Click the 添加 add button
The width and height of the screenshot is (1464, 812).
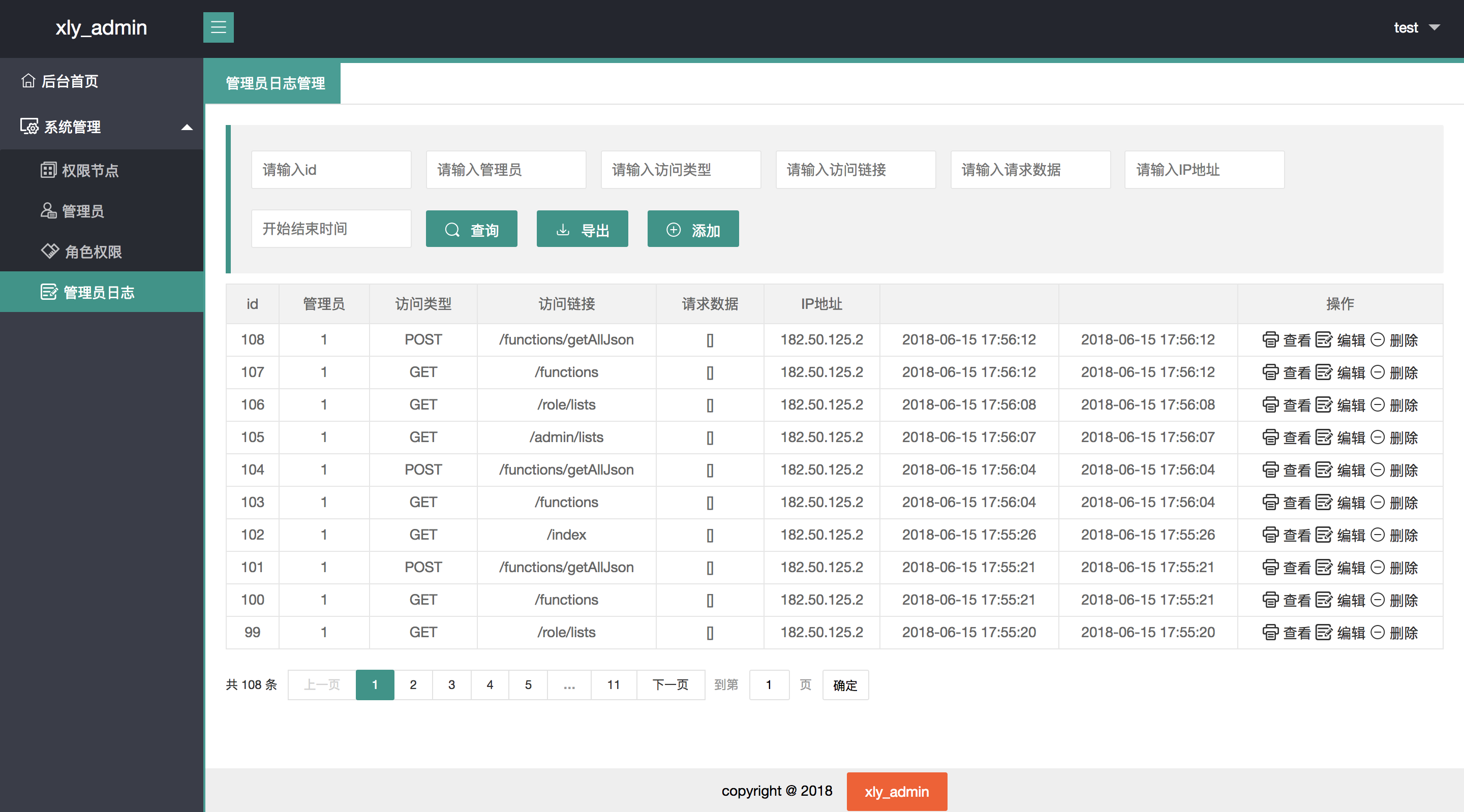click(x=693, y=229)
